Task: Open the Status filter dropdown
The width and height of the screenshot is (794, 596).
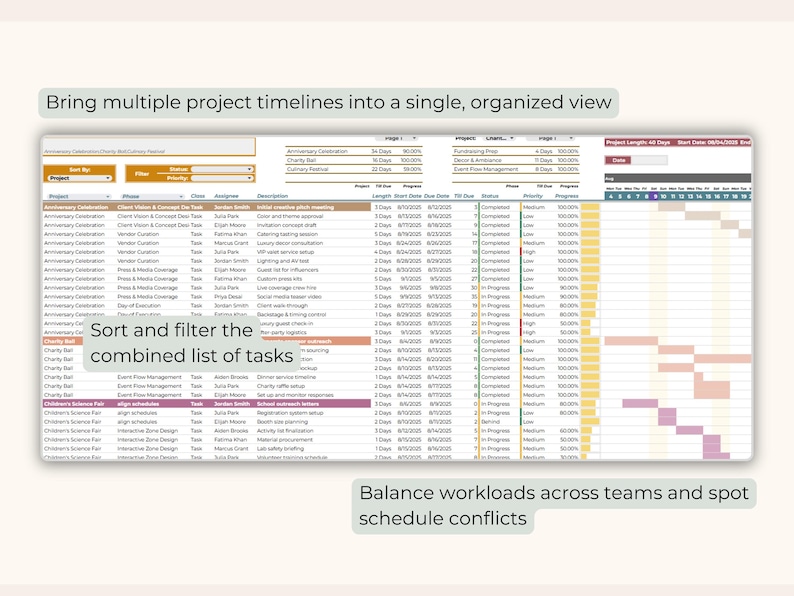Action: coord(221,169)
